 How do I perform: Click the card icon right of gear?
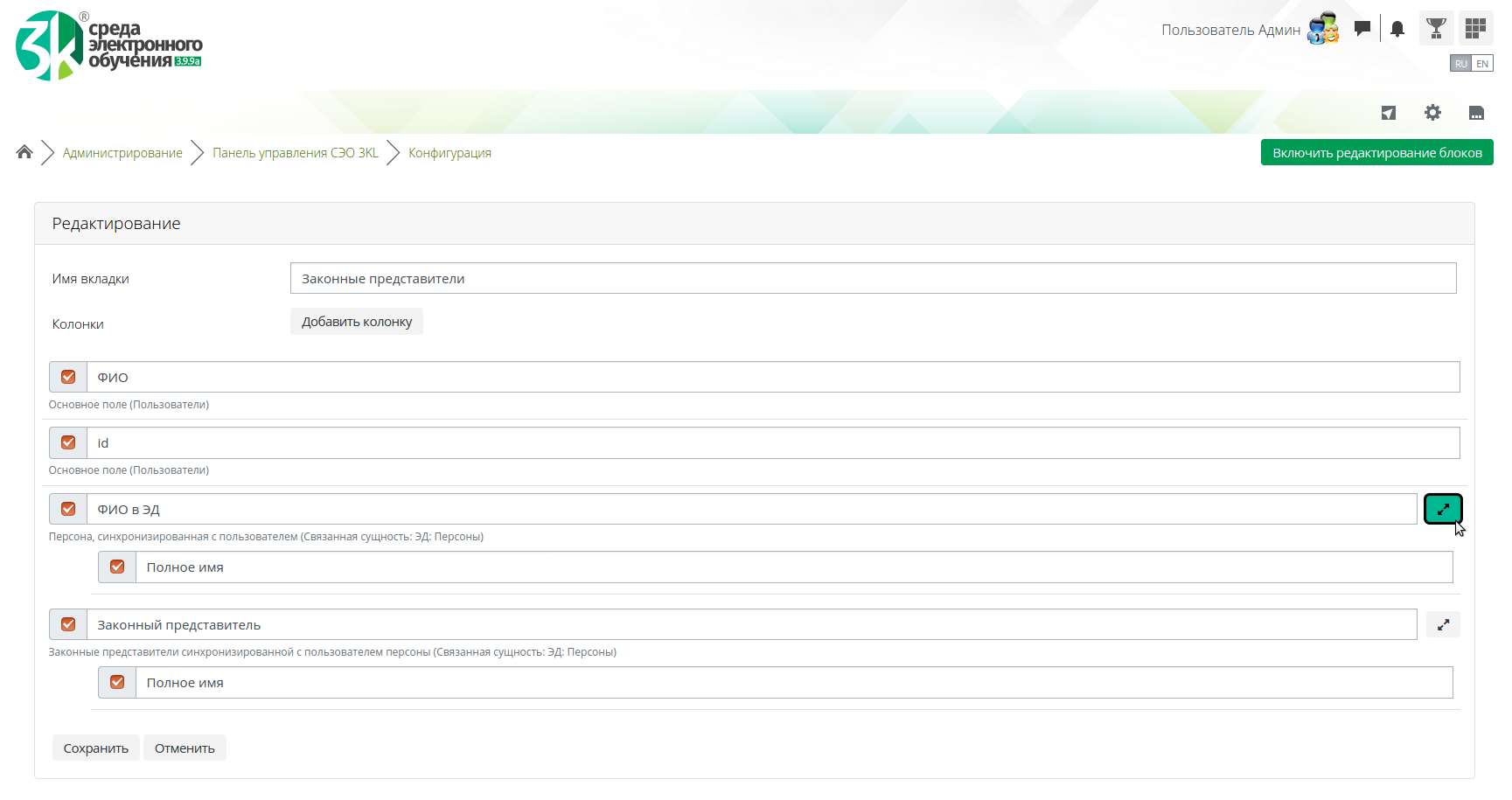[x=1476, y=113]
